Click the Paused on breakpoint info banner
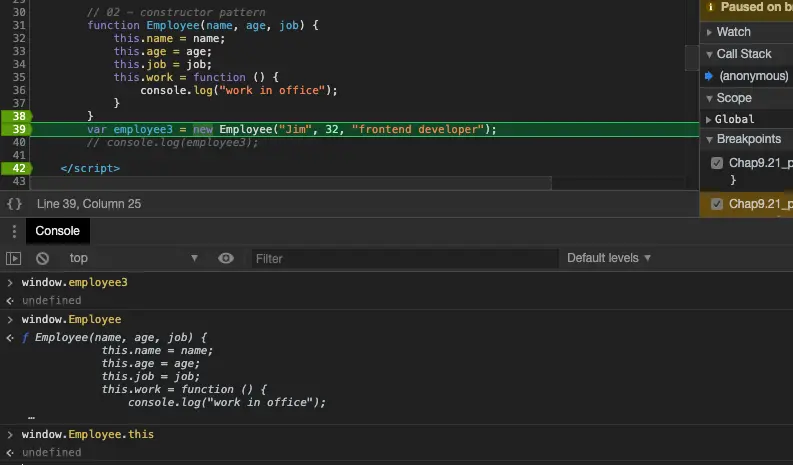 coord(746,8)
